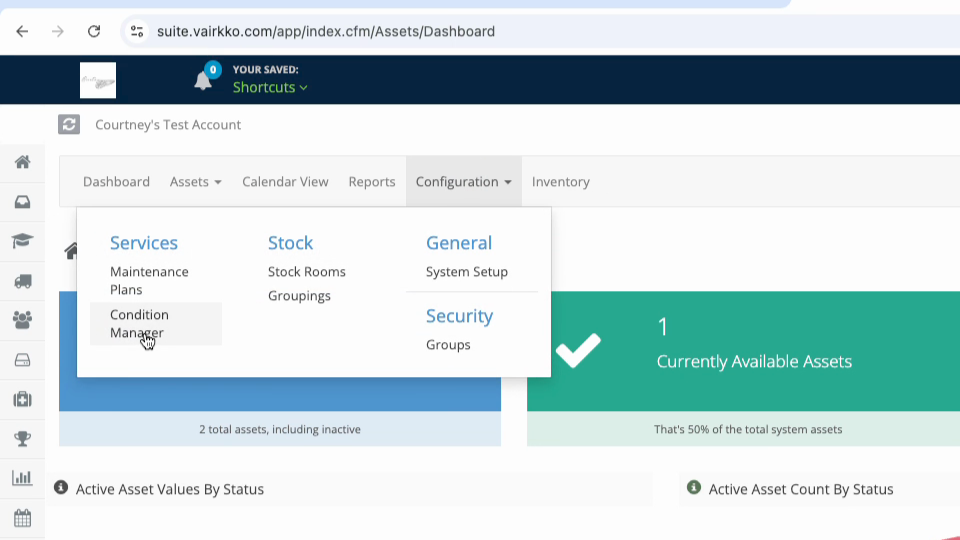This screenshot has width=960, height=540.
Task: Open the inbox tray sidebar icon
Action: [x=23, y=202]
